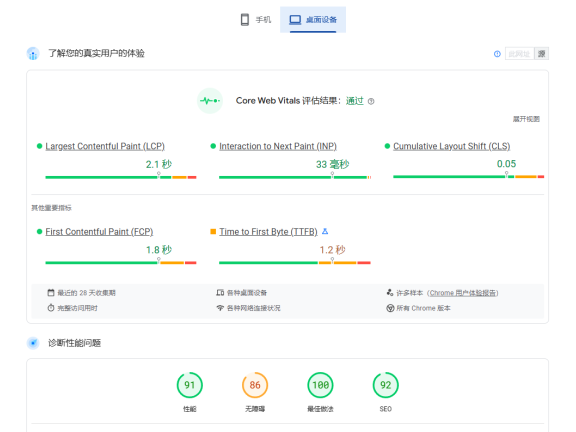Click the 了解您的真实用户的体验 heading
Viewport: 576px width, 432px height.
[x=96, y=54]
